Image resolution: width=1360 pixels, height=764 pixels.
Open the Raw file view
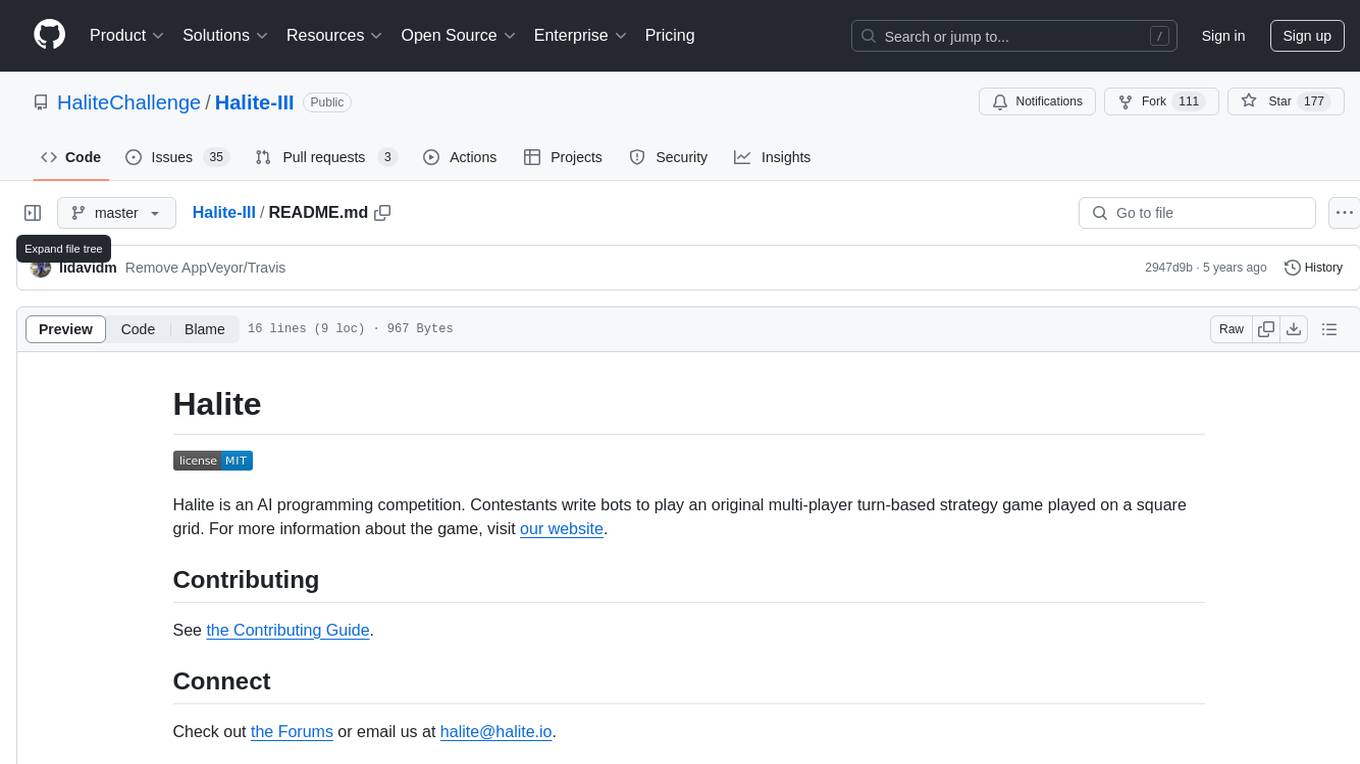point(1231,329)
